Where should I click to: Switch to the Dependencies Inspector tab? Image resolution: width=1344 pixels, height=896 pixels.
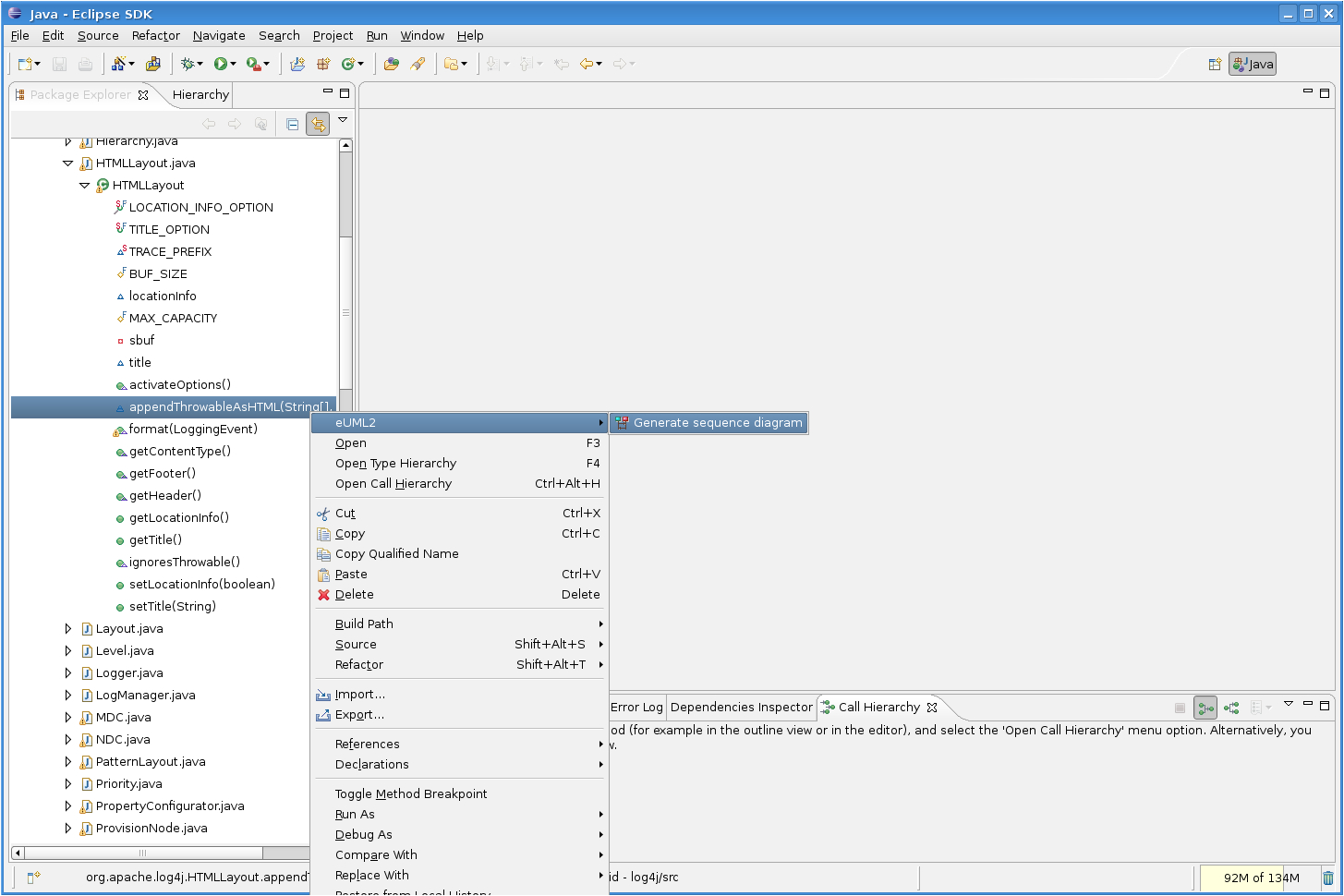tap(740, 707)
